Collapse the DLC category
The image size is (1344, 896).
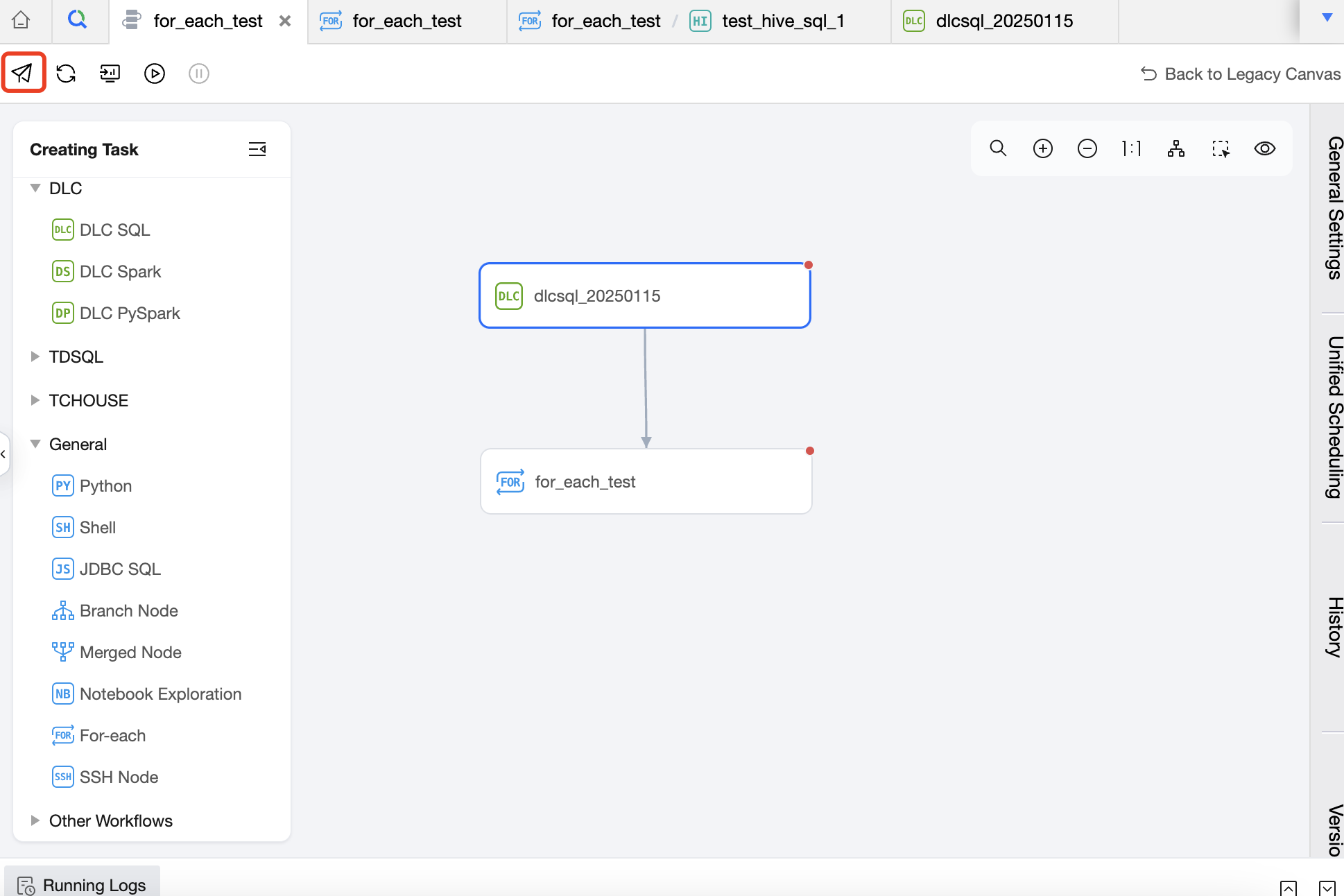35,188
